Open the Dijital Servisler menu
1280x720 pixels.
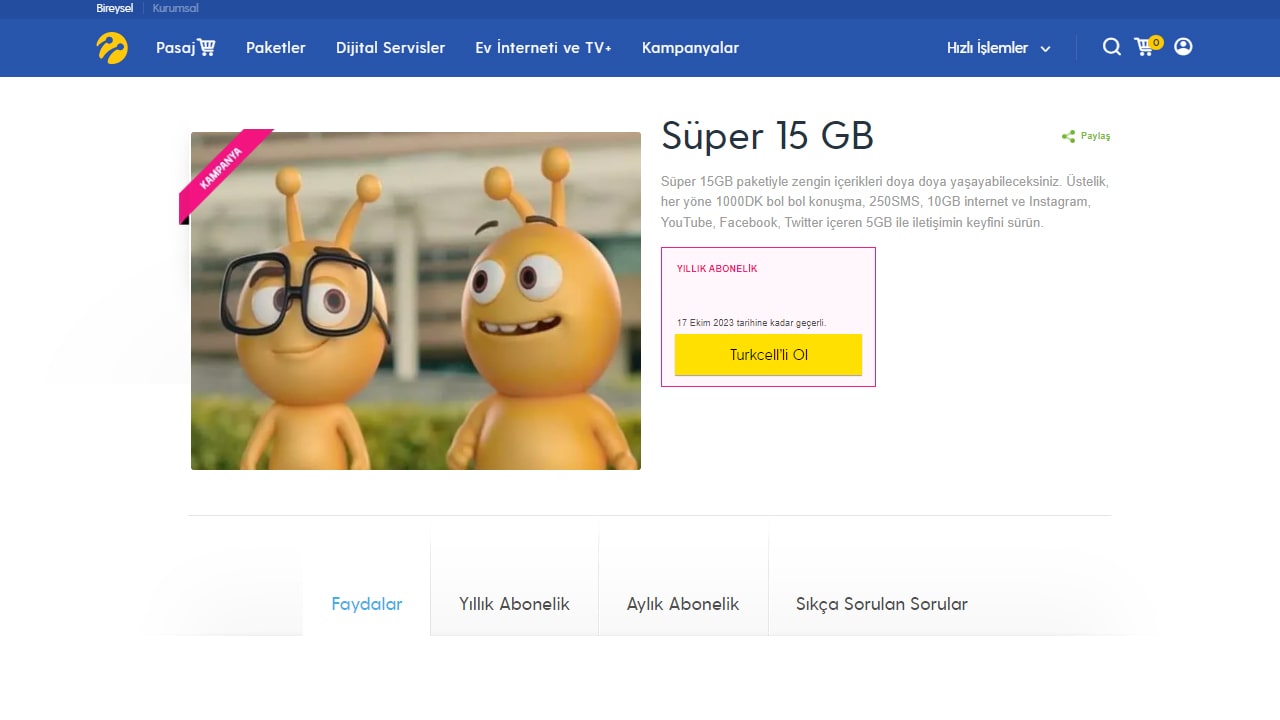(x=390, y=47)
